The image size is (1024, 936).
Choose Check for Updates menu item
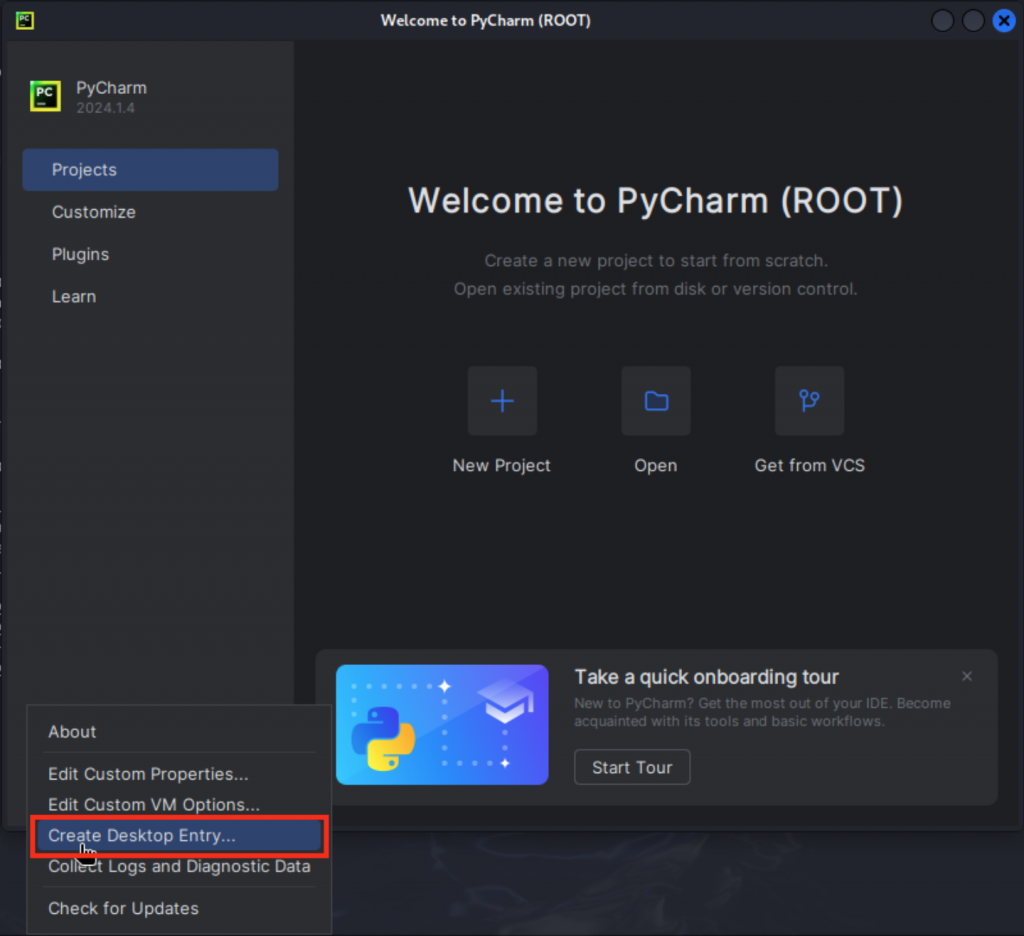[x=179, y=909]
